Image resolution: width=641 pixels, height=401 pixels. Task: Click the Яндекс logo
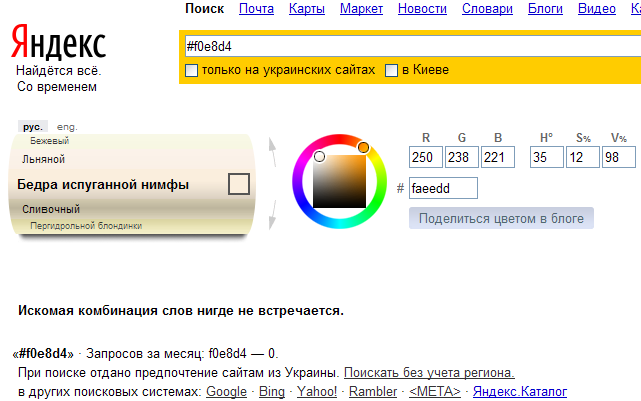(59, 43)
